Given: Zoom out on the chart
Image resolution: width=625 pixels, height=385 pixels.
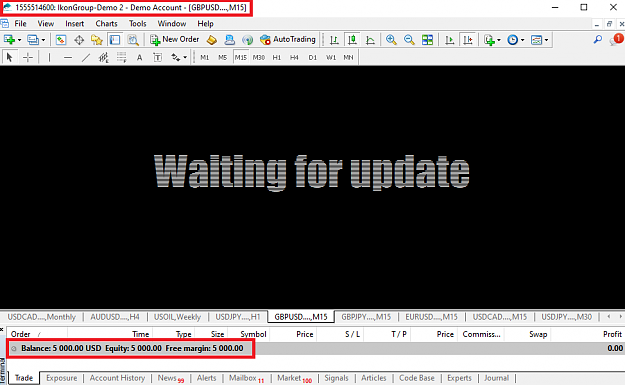Looking at the screenshot, I should click(409, 39).
